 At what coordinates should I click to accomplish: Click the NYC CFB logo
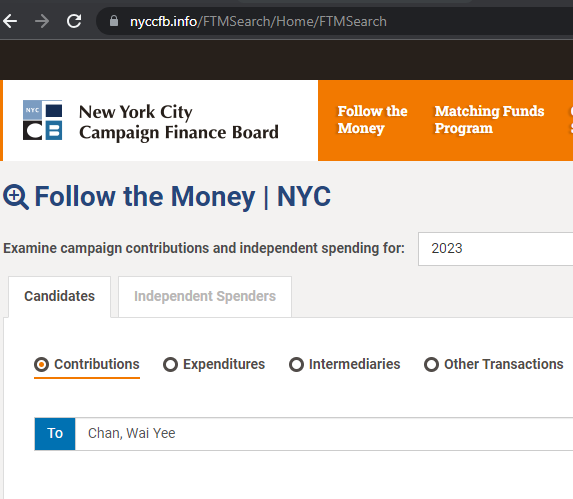pyautogui.click(x=42, y=120)
